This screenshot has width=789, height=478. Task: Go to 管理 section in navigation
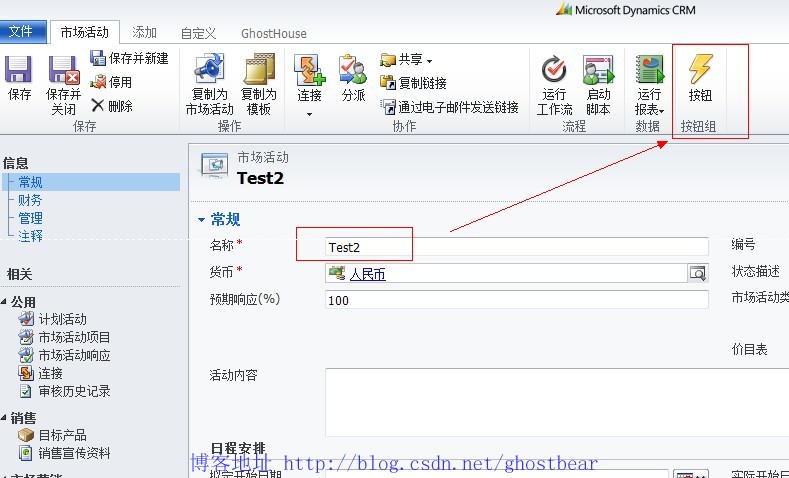tap(30, 218)
